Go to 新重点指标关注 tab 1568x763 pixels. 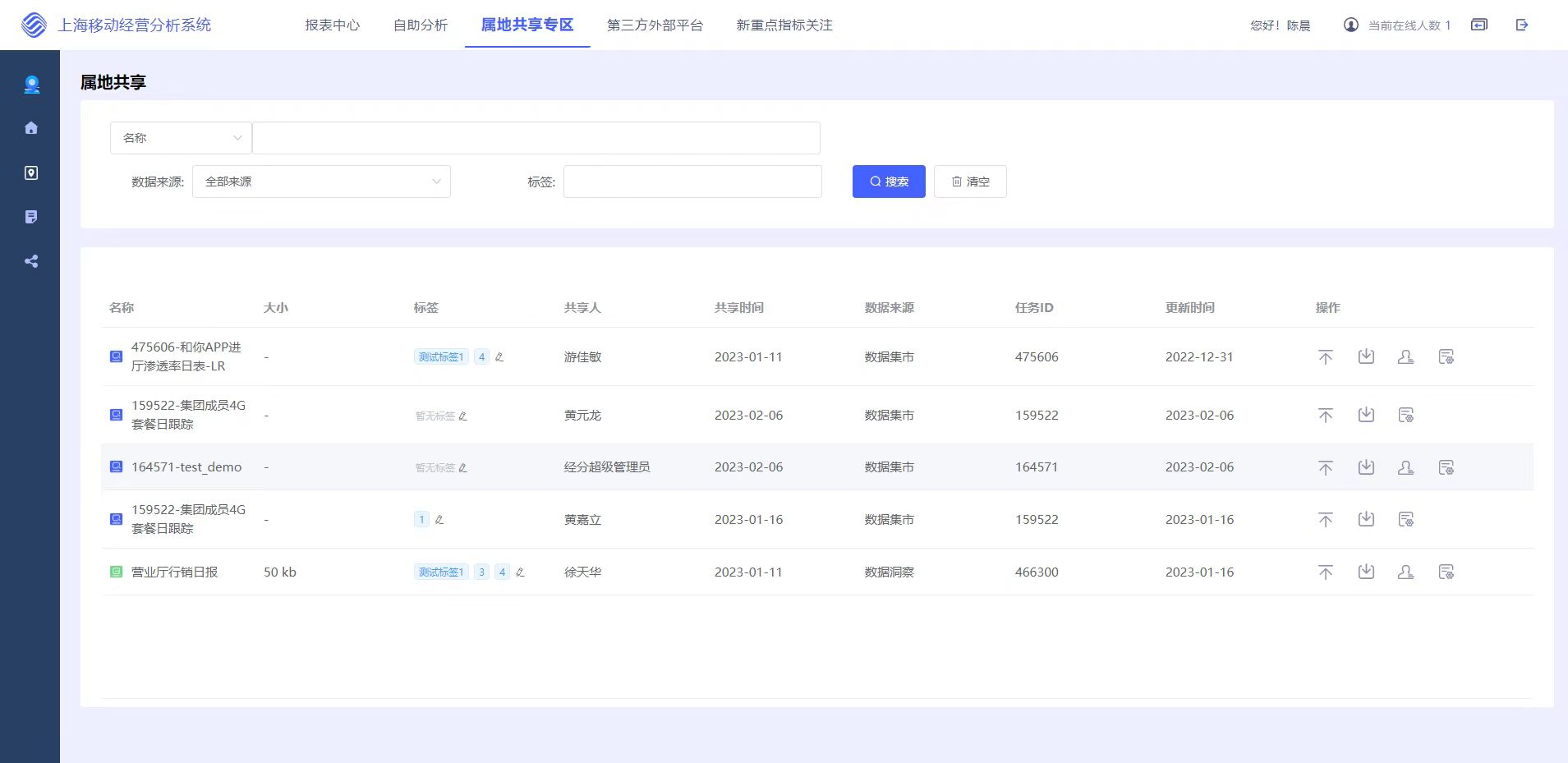[784, 25]
